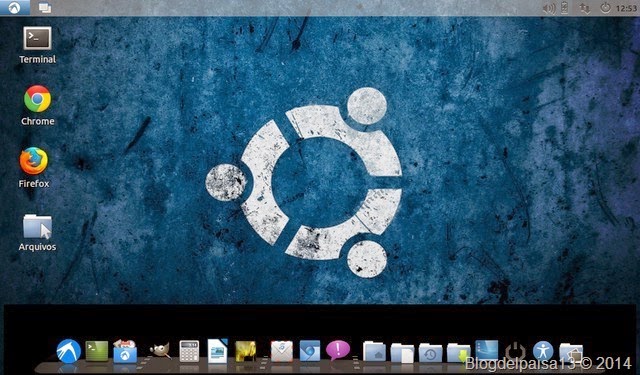Image resolution: width=640 pixels, height=375 pixels.
Task: Open the calculator from the dock
Action: click(x=189, y=351)
